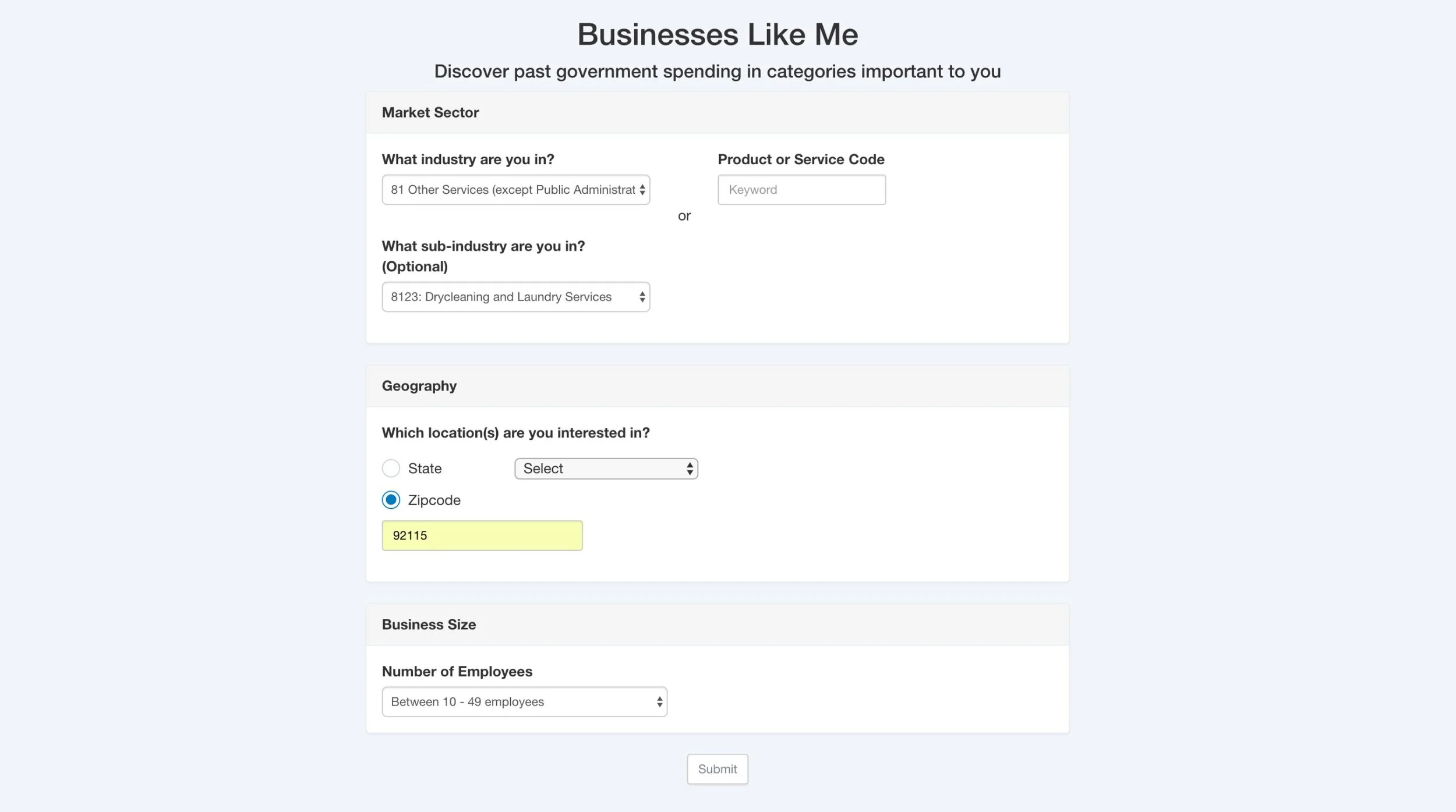Click the arrows icon on sub-industry dropdown

(642, 297)
